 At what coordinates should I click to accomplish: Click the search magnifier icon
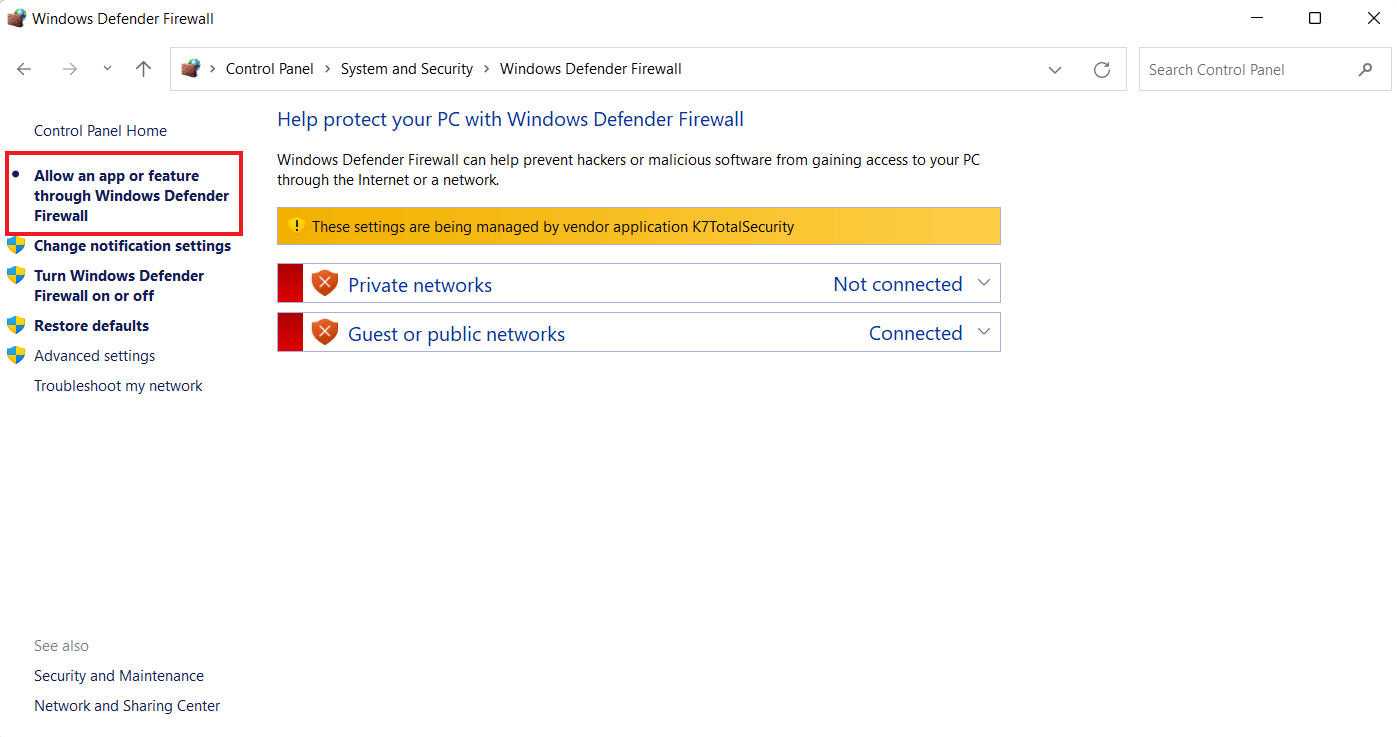[x=1366, y=69]
